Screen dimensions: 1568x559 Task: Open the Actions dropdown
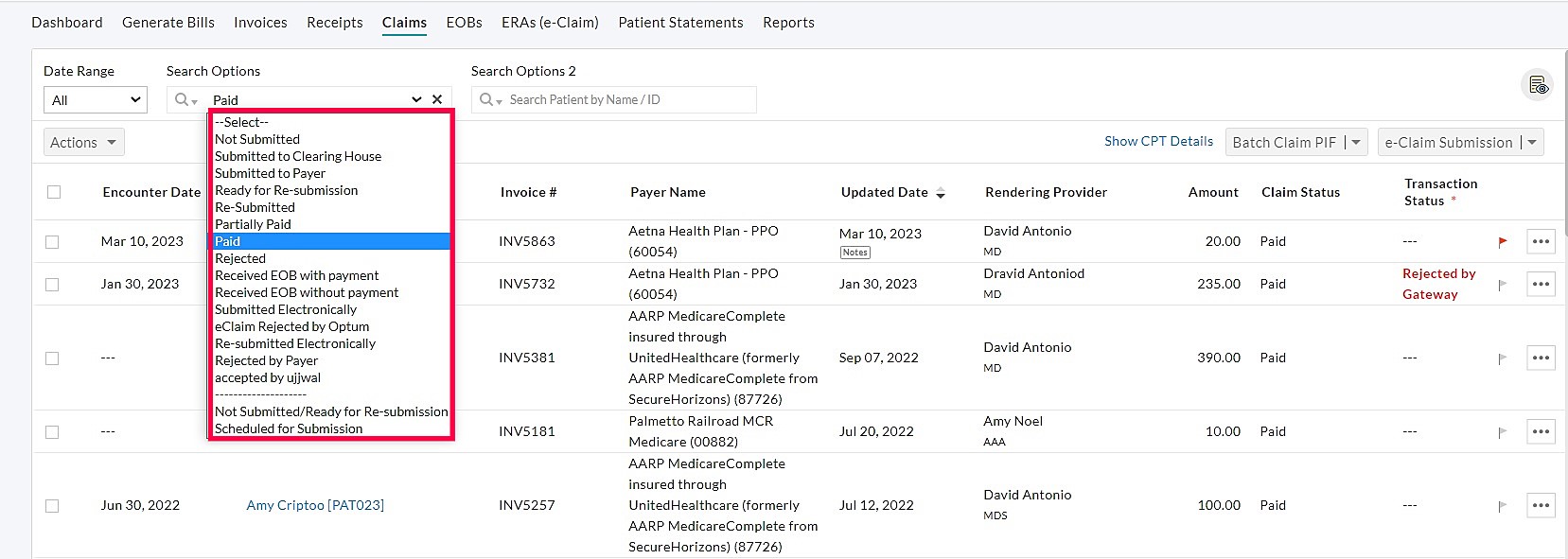point(83,143)
